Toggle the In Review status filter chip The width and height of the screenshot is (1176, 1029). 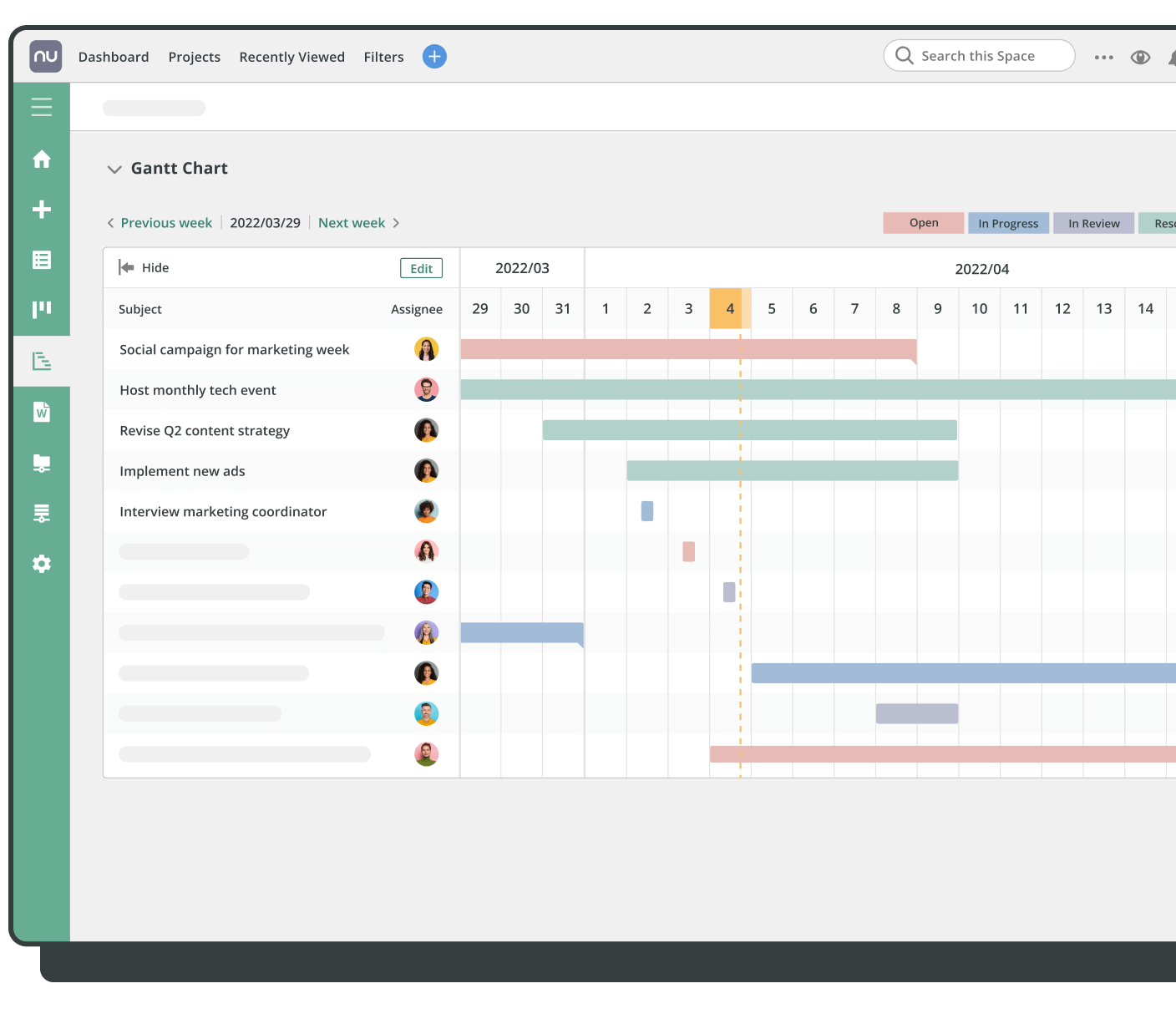point(1093,222)
